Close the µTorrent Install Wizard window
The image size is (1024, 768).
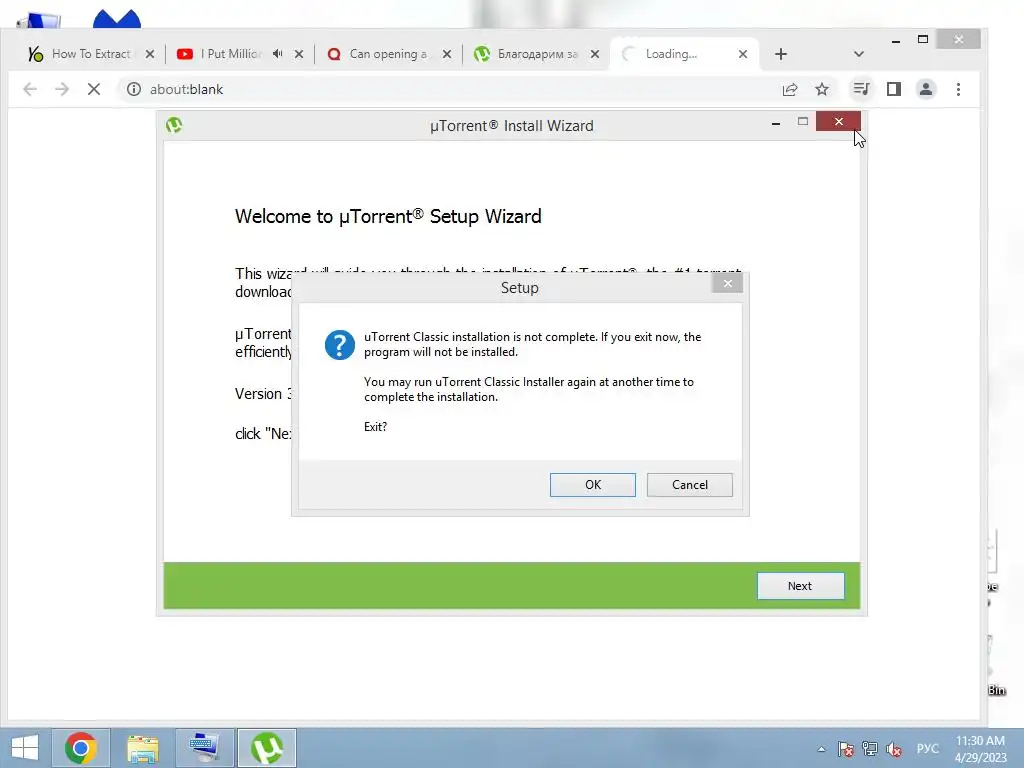839,121
